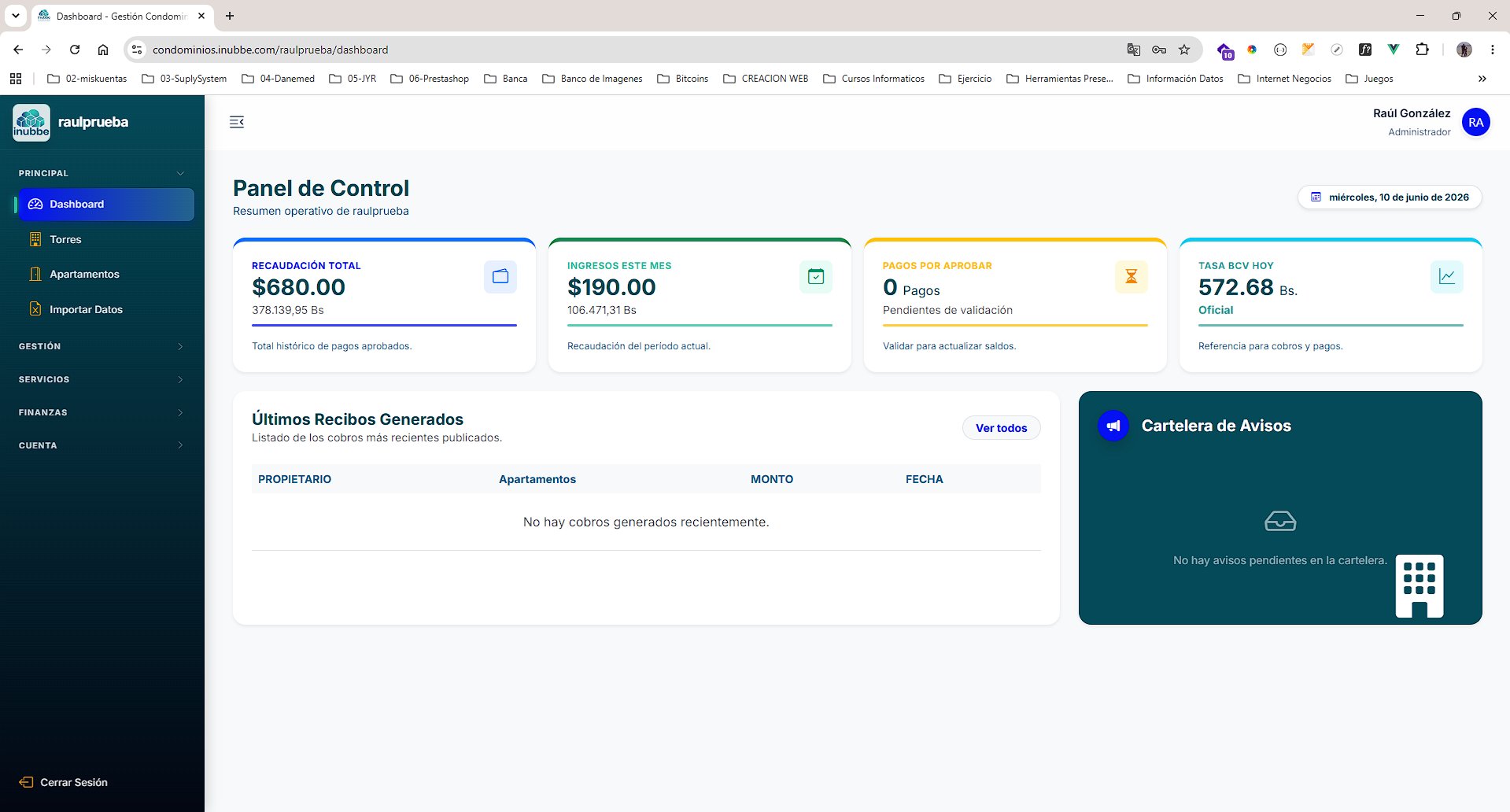
Task: Select the Dashboard - Gestión Condominio tab
Action: (122, 17)
